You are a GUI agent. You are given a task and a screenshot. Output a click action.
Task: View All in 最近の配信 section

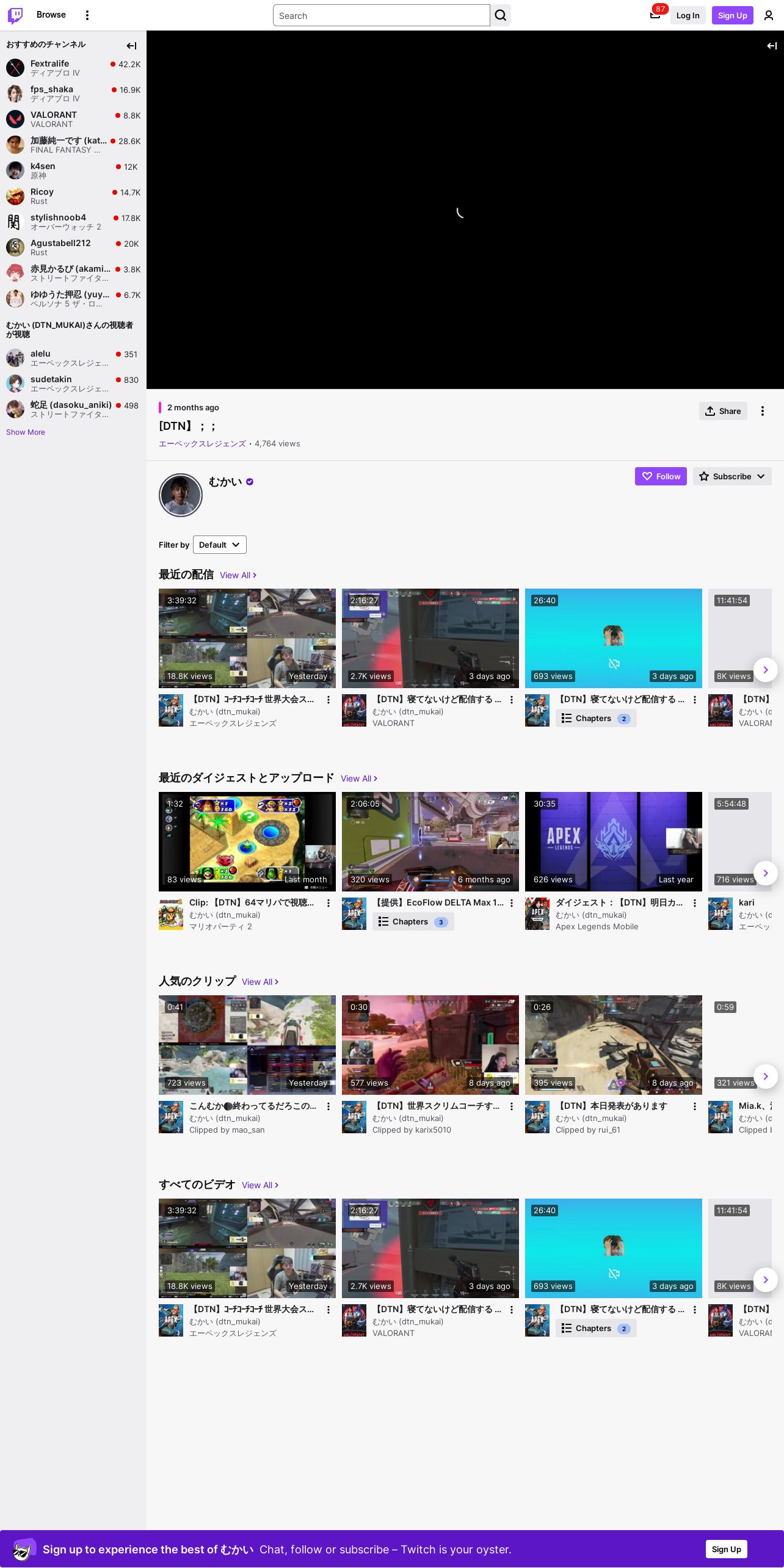click(x=238, y=575)
